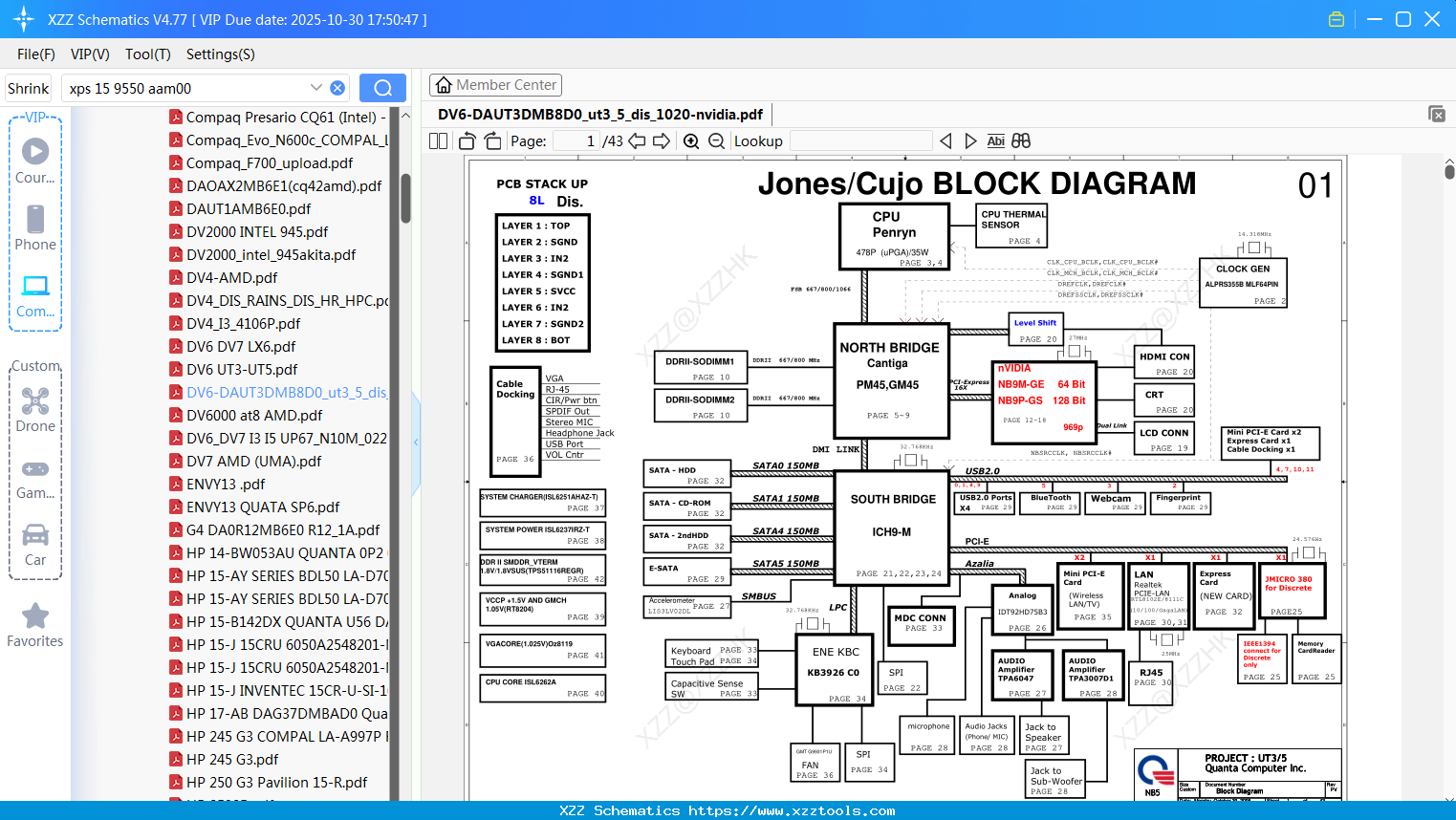Screen dimensions: 1456x820
Task: Find previous lookup match triangle
Action: click(945, 141)
